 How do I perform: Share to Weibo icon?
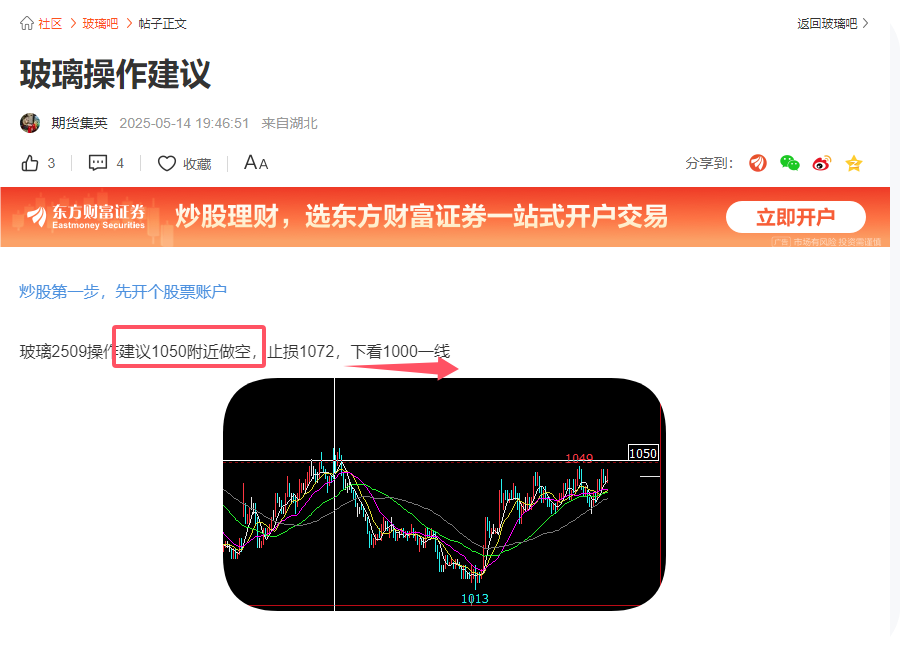pyautogui.click(x=821, y=164)
